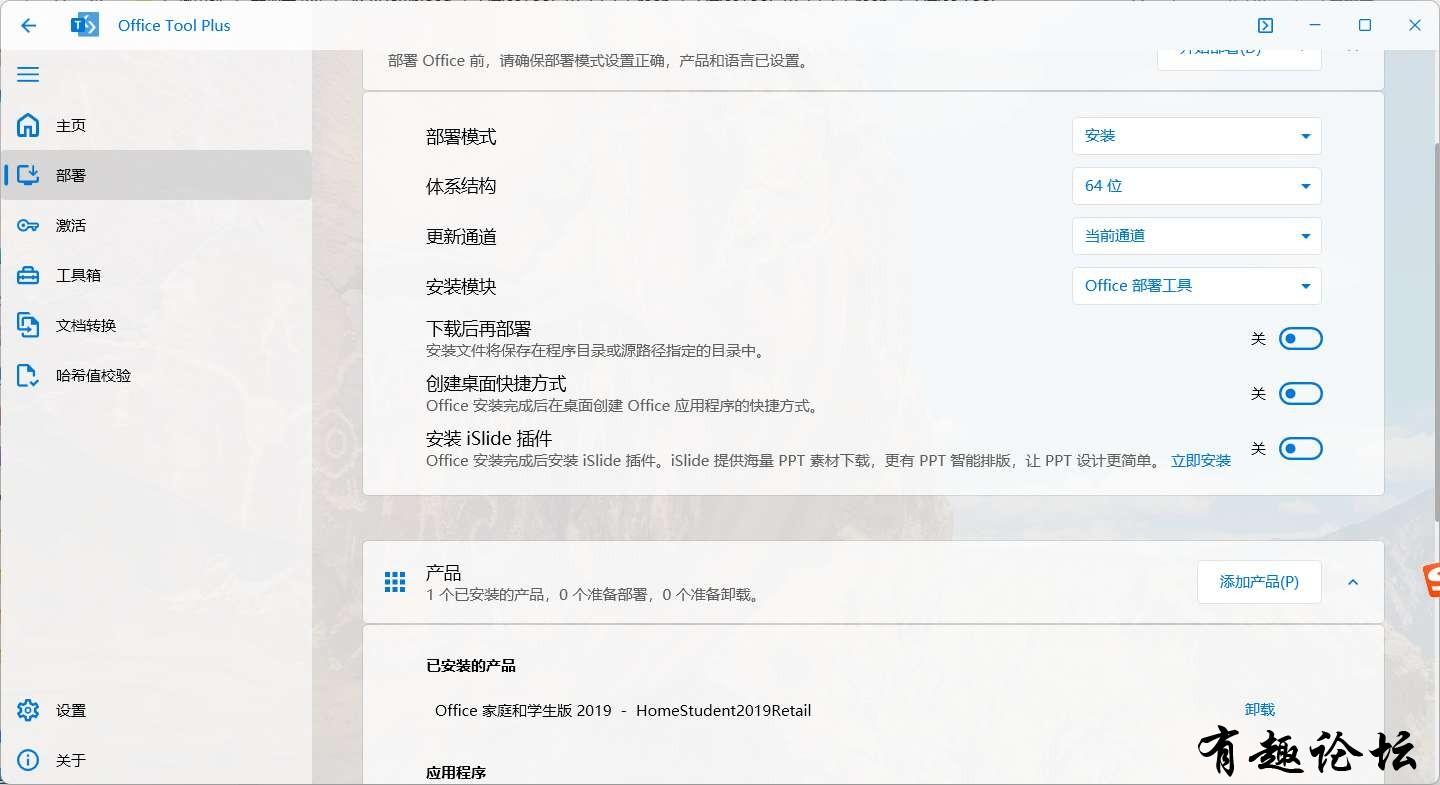Image resolution: width=1440 pixels, height=785 pixels.
Task: Open the 更新通道 dropdown
Action: coord(1196,236)
